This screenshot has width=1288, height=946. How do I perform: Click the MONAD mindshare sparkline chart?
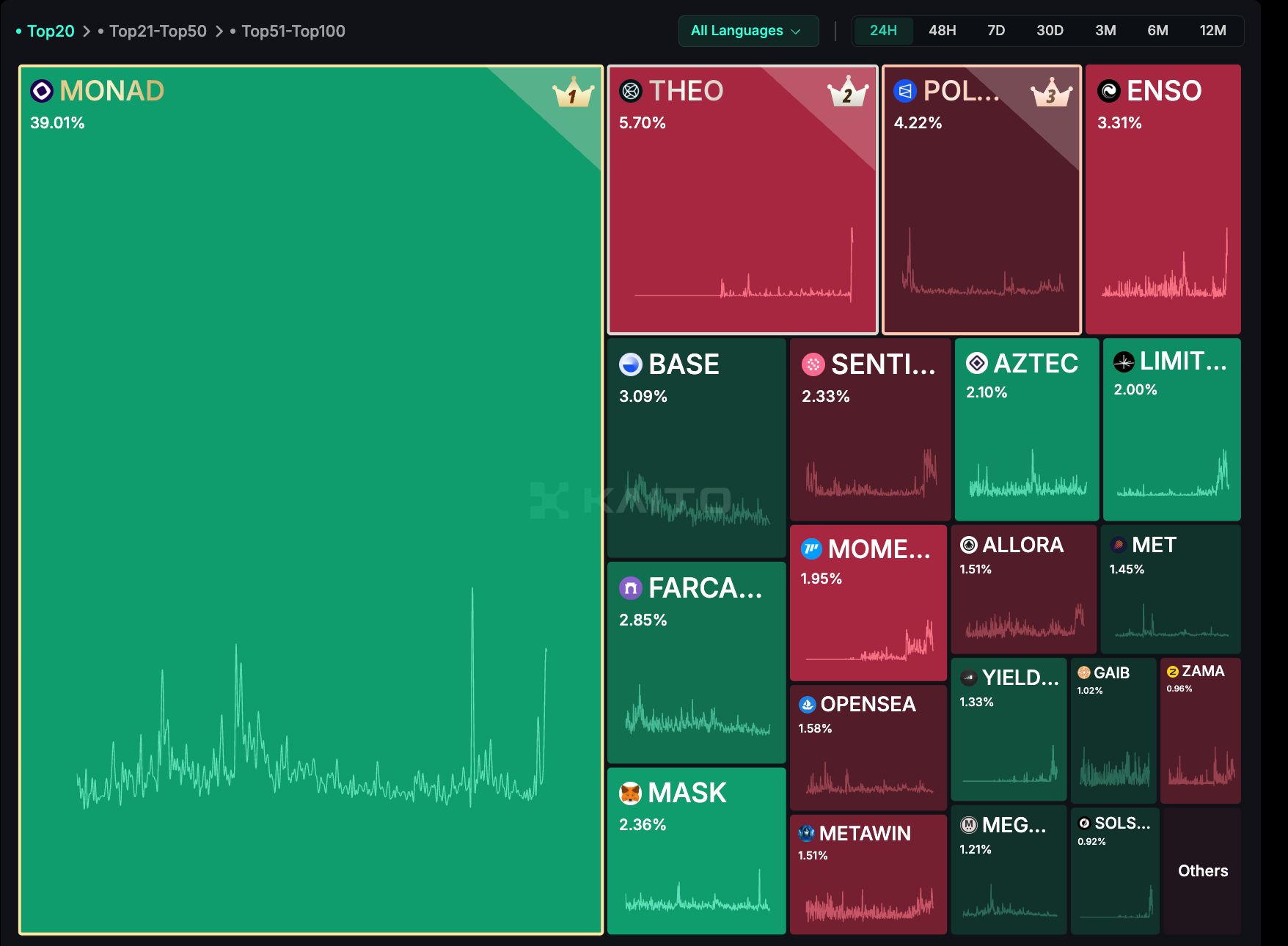click(x=312, y=733)
